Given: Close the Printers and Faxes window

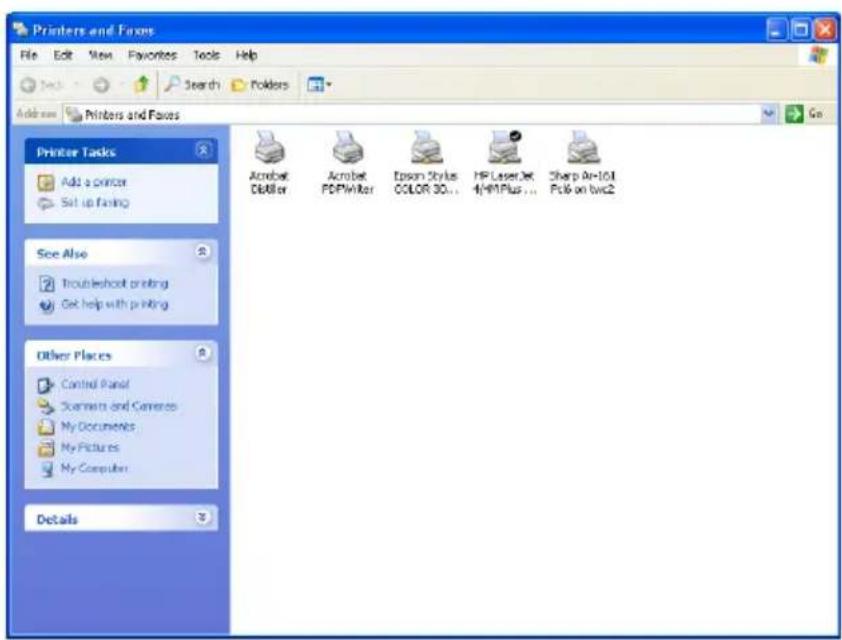Looking at the screenshot, I should [824, 30].
